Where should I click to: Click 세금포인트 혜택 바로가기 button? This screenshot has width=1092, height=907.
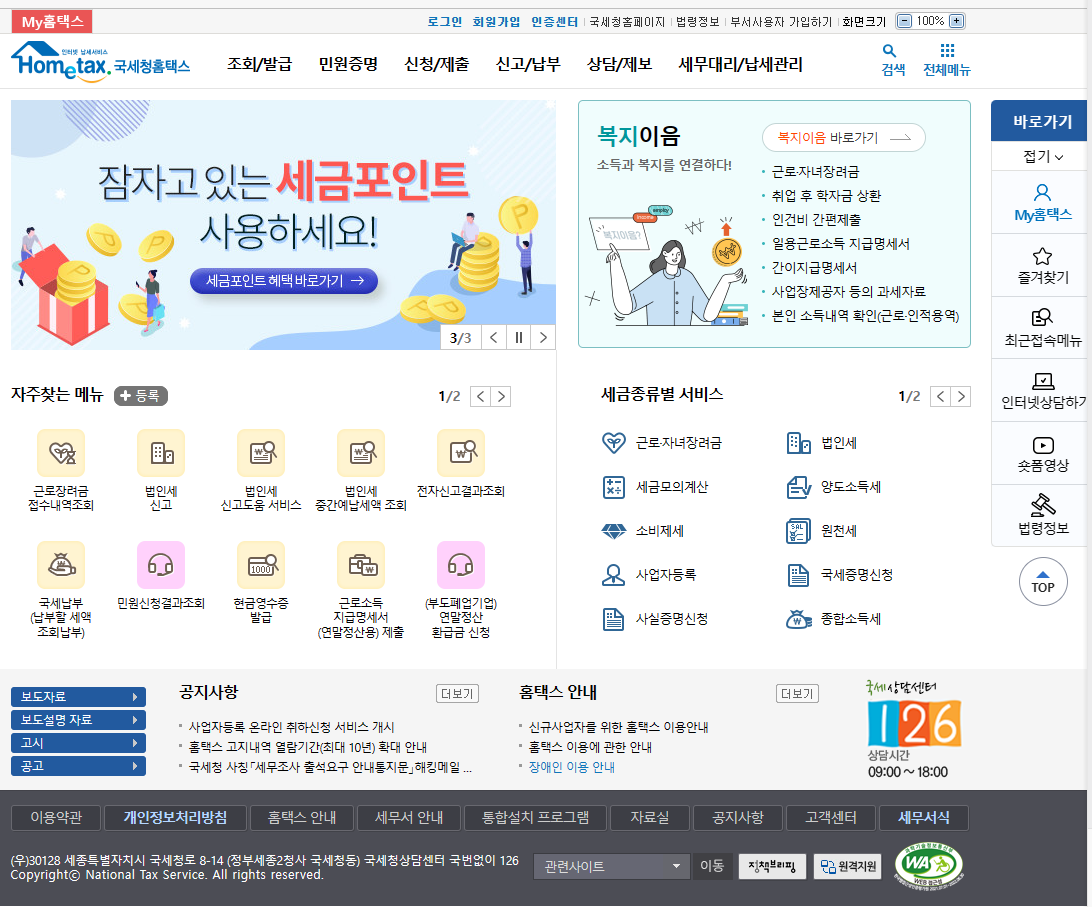pos(283,281)
